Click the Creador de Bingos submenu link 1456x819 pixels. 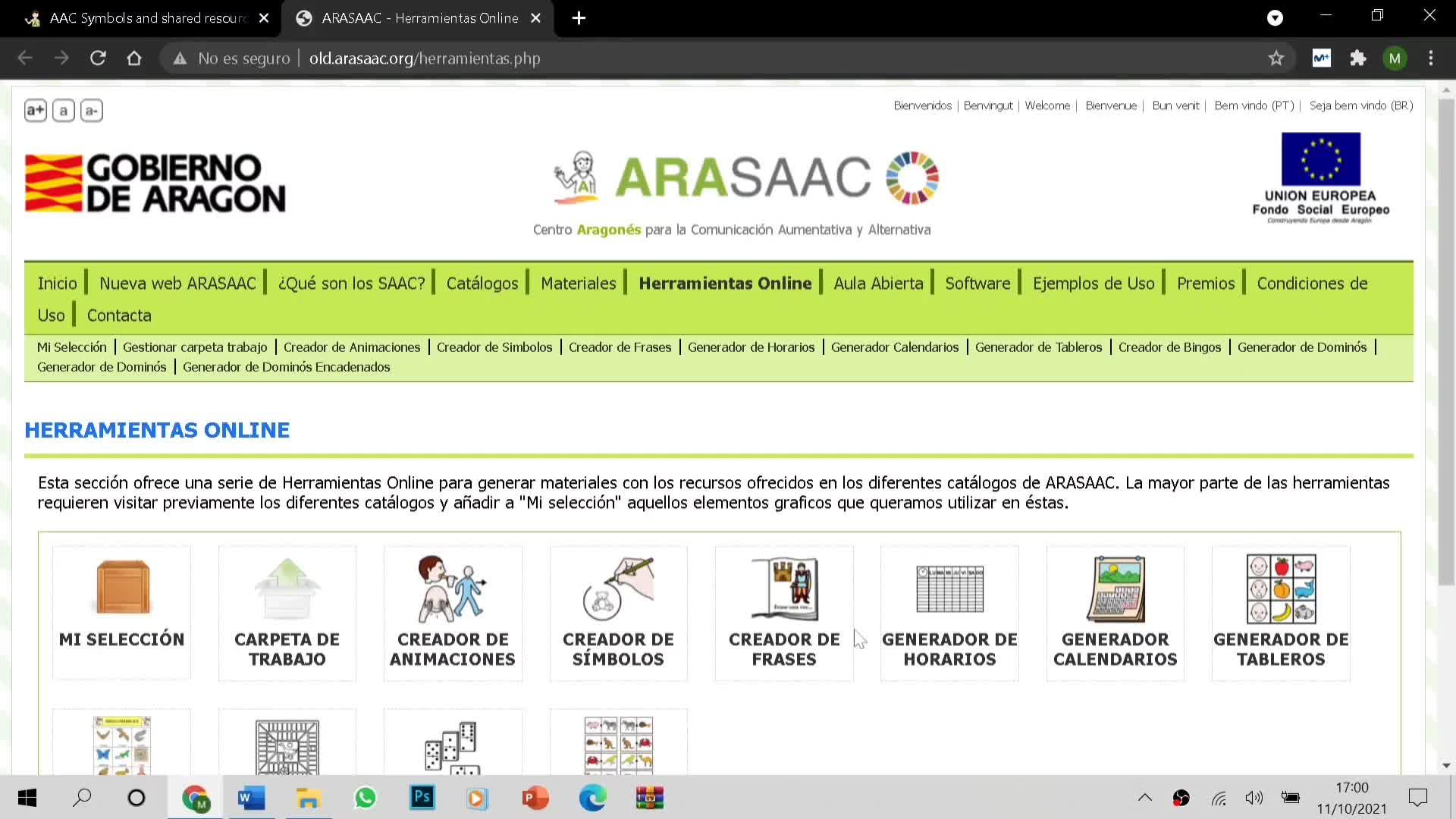click(x=1169, y=347)
